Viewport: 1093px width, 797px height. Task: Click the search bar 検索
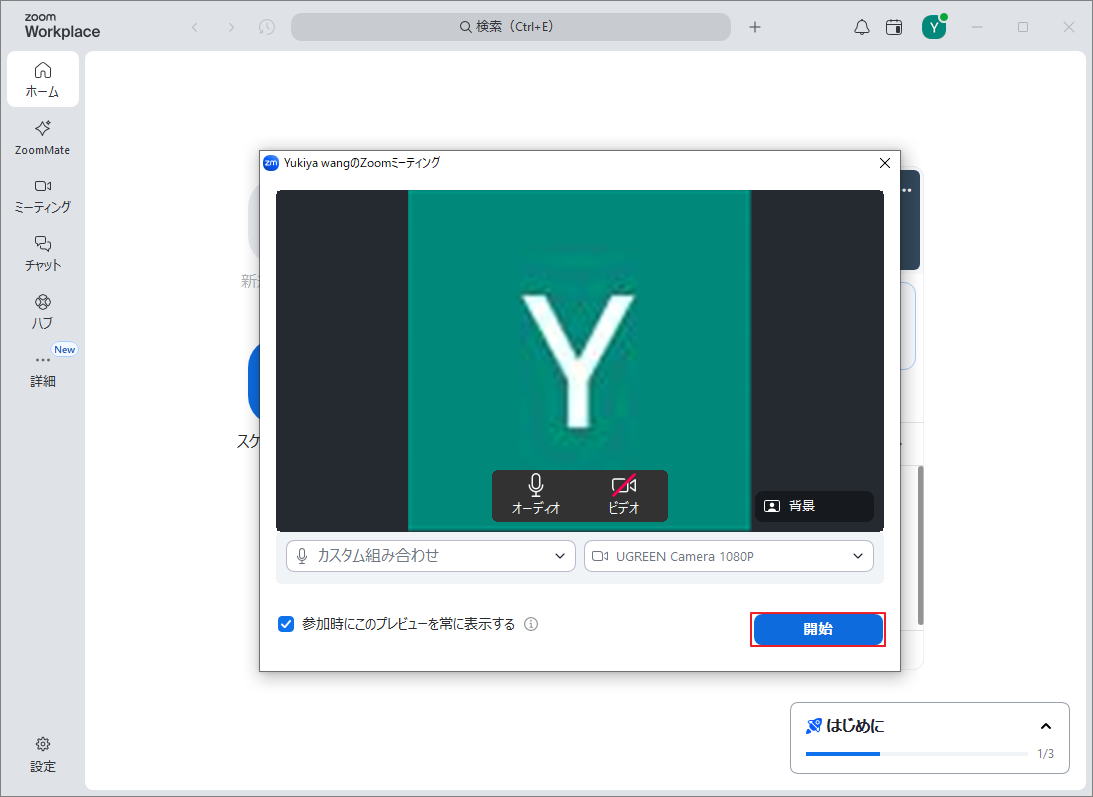tap(510, 26)
